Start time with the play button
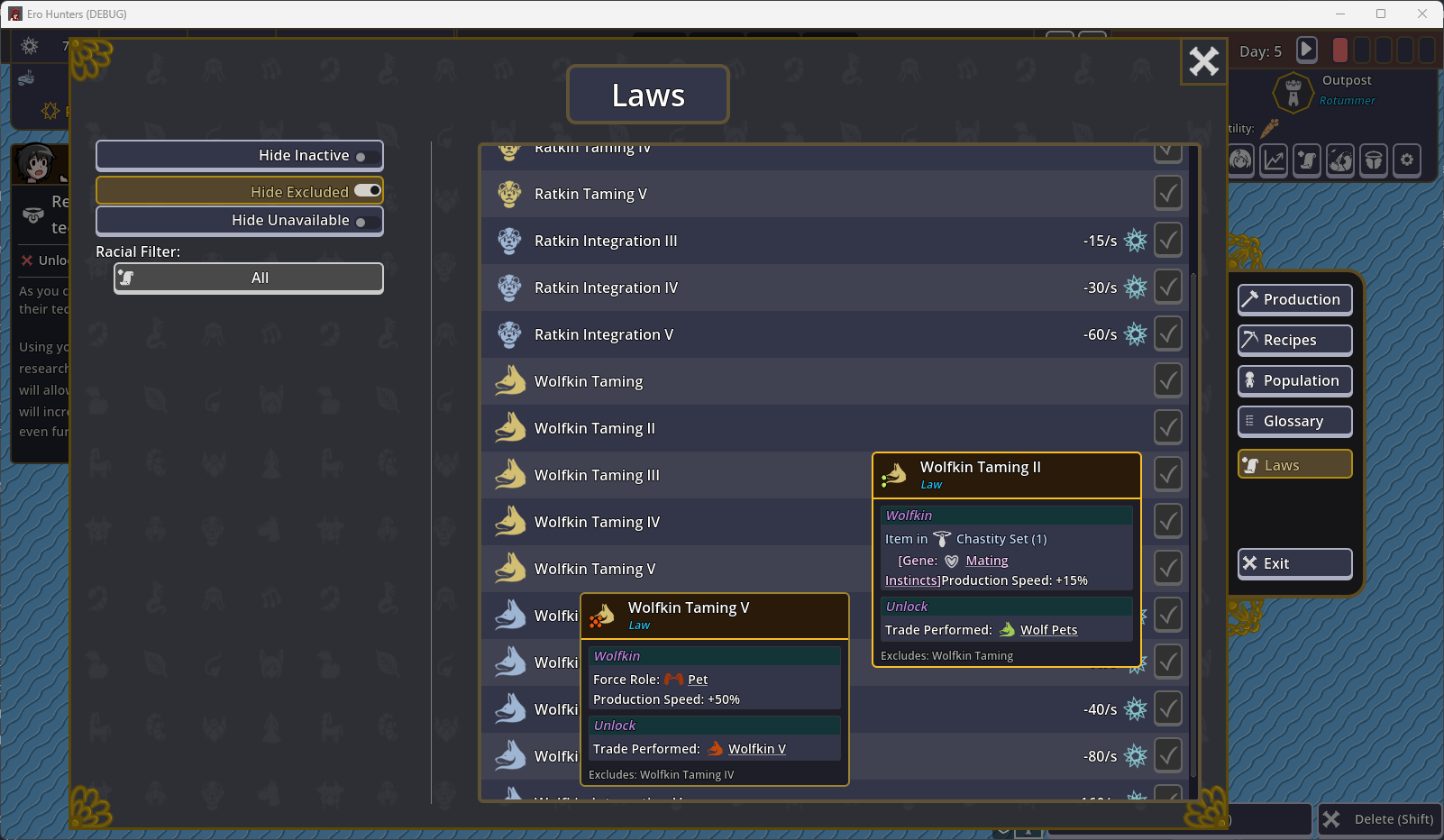The height and width of the screenshot is (840, 1444). point(1306,50)
